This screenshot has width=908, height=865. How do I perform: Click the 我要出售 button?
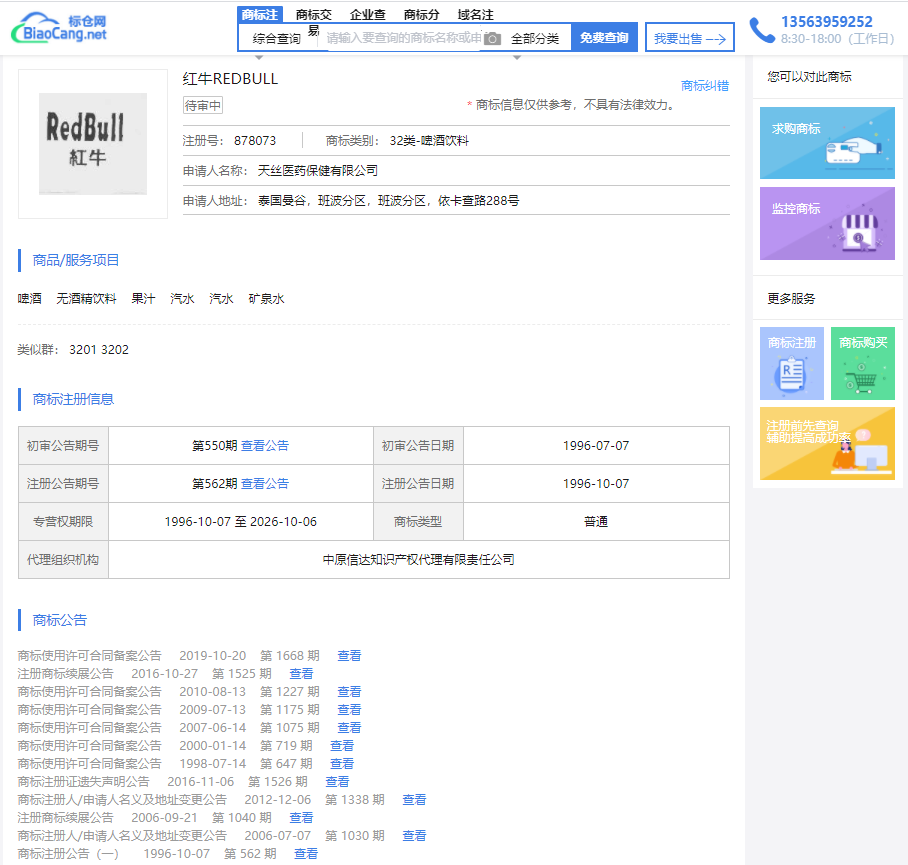(690, 38)
